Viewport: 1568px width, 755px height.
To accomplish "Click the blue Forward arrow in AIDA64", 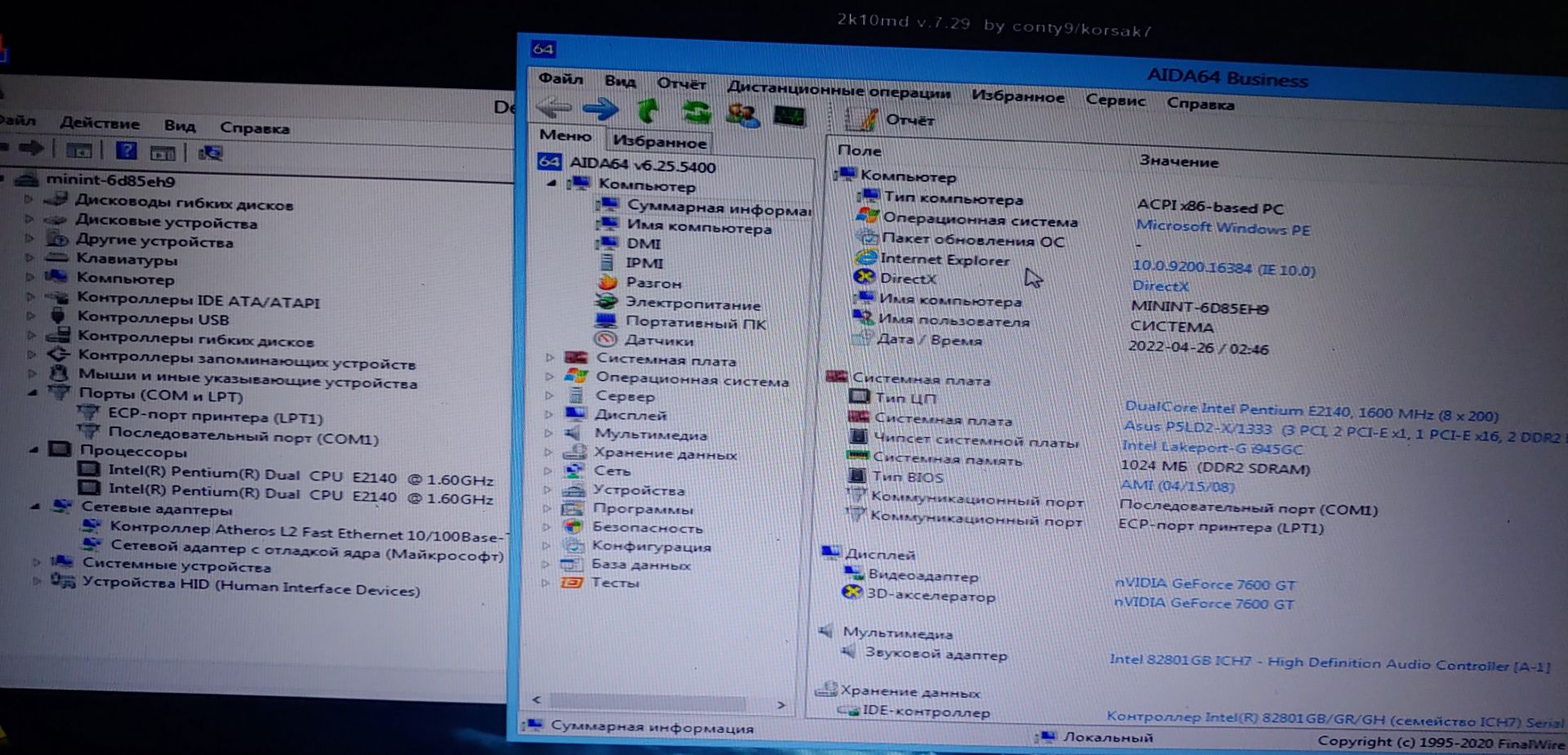I will (x=600, y=108).
